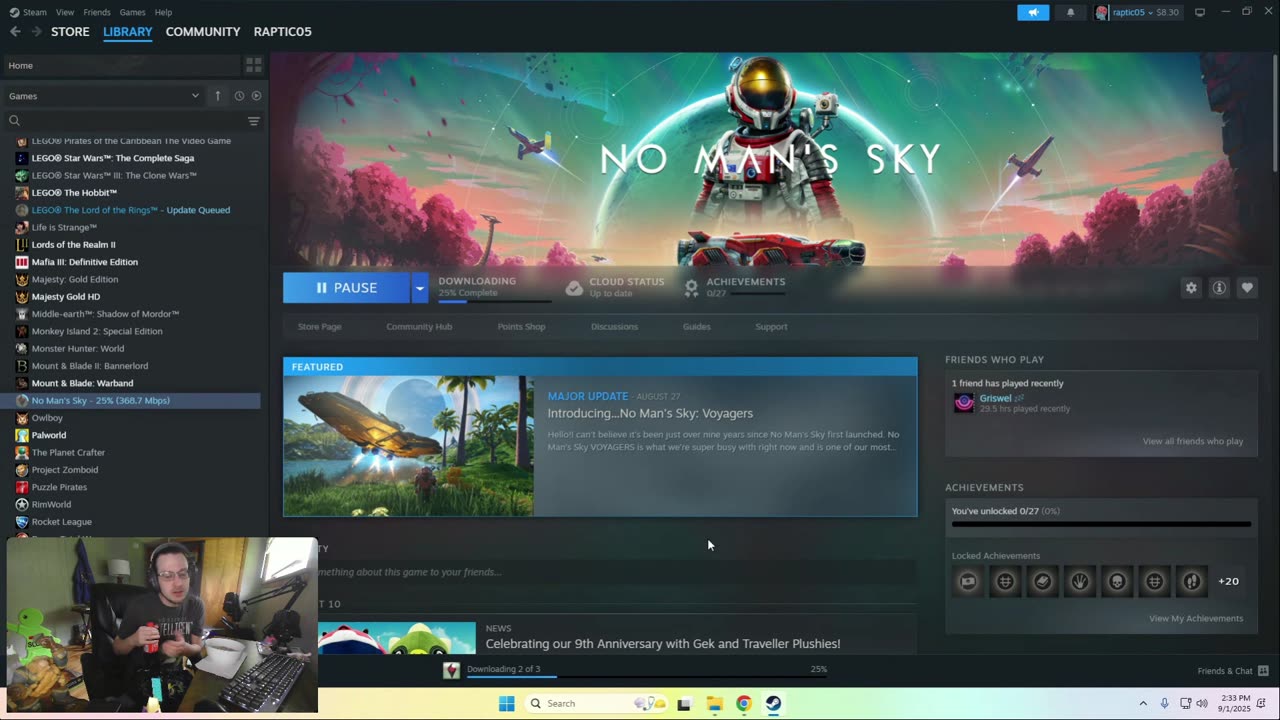Click the Achievements gear badge icon
Viewport: 1280px width, 720px height.
coord(691,288)
